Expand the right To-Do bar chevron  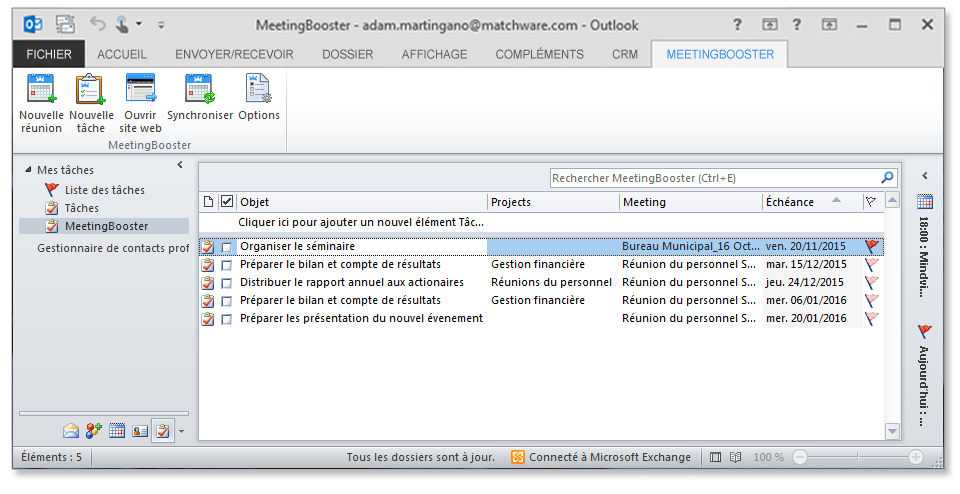(925, 176)
